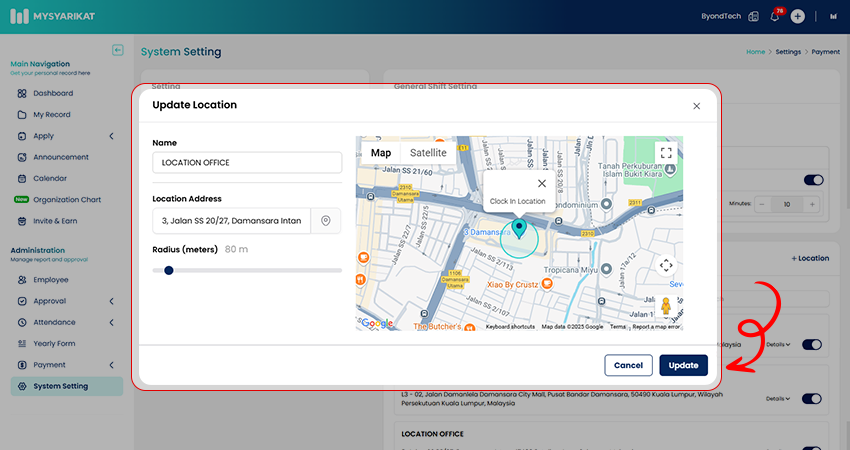Open My Record folder icon
850x450 pixels.
pos(22,114)
